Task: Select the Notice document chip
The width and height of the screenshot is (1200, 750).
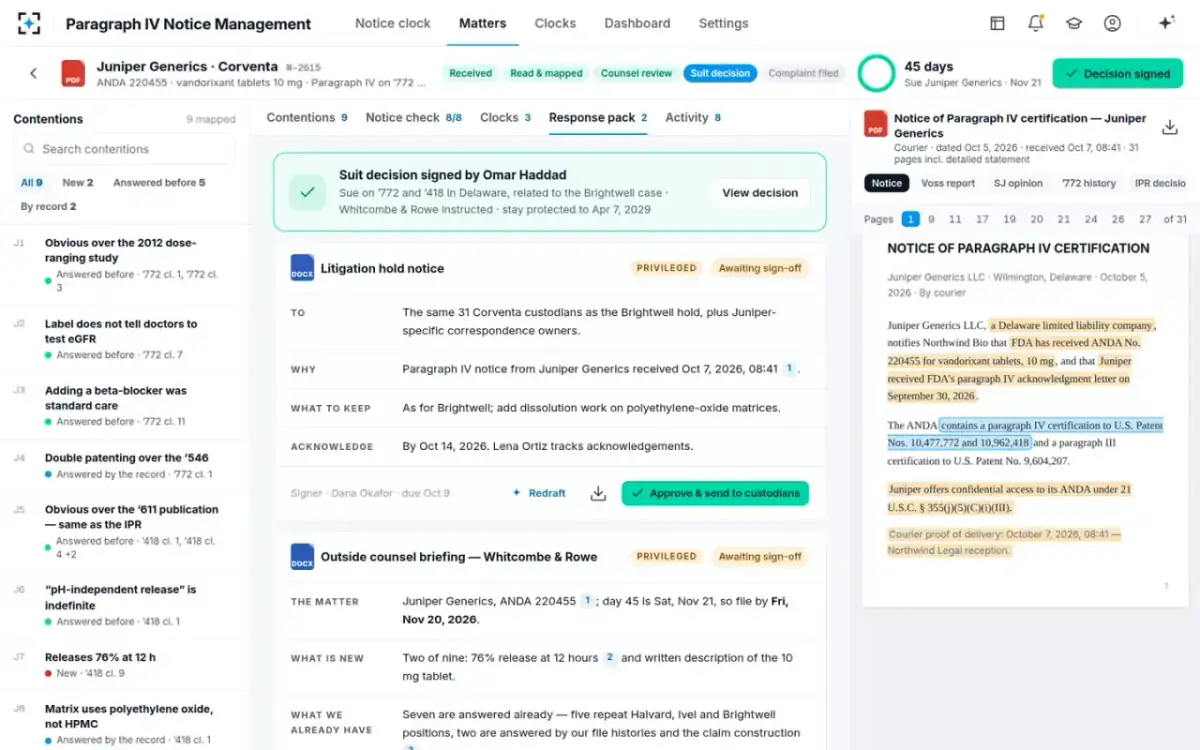Action: (886, 183)
